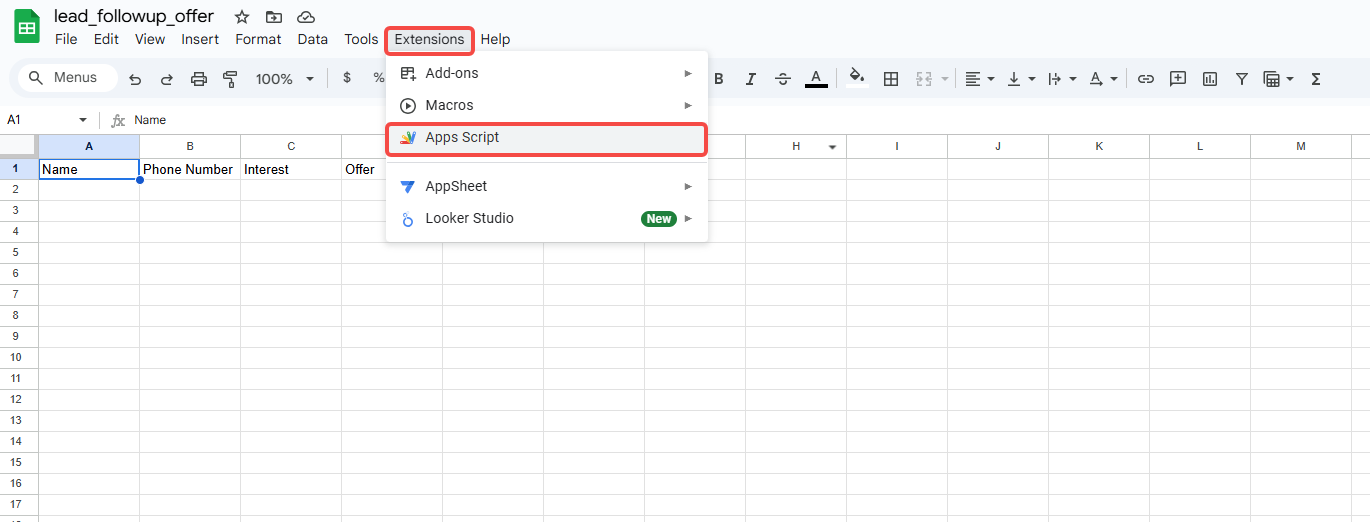Toggle bold formatting

point(719,78)
